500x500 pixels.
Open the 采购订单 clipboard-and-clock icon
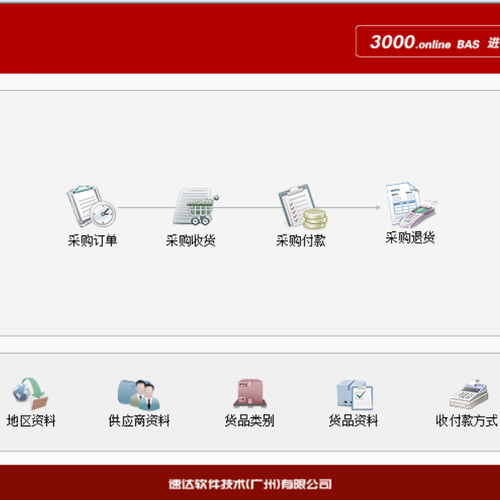coord(92,207)
